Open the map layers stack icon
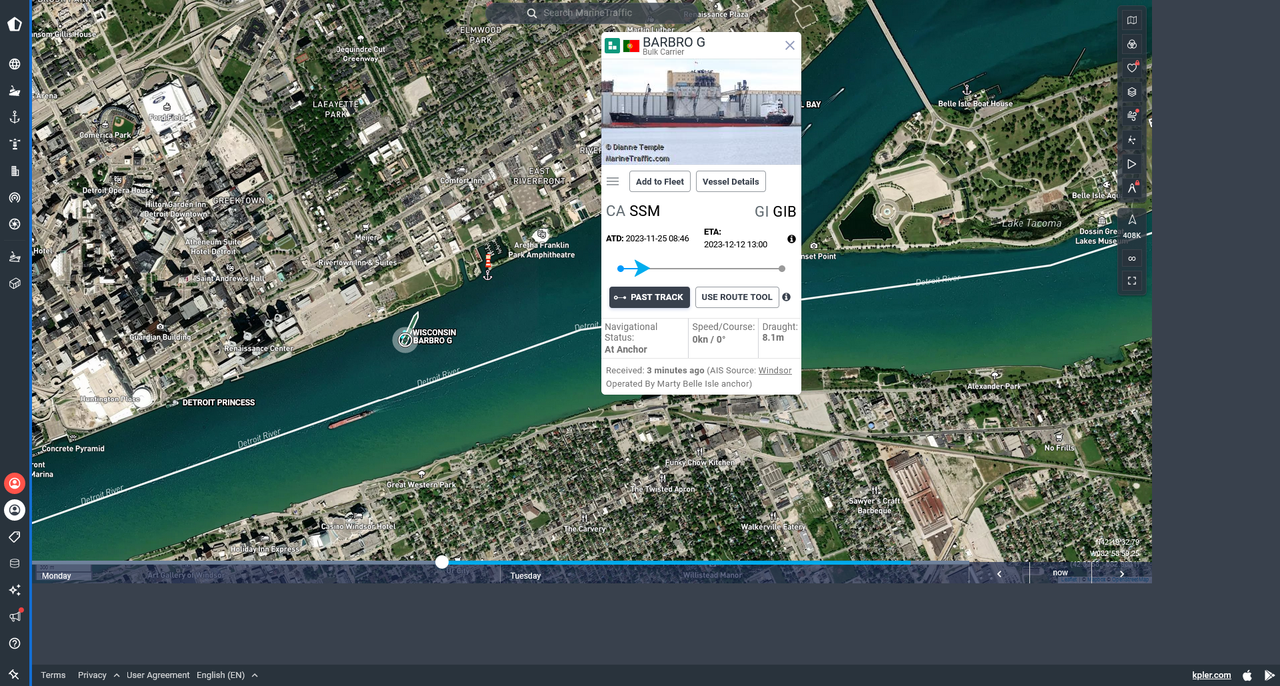The height and width of the screenshot is (686, 1280). click(x=1132, y=92)
